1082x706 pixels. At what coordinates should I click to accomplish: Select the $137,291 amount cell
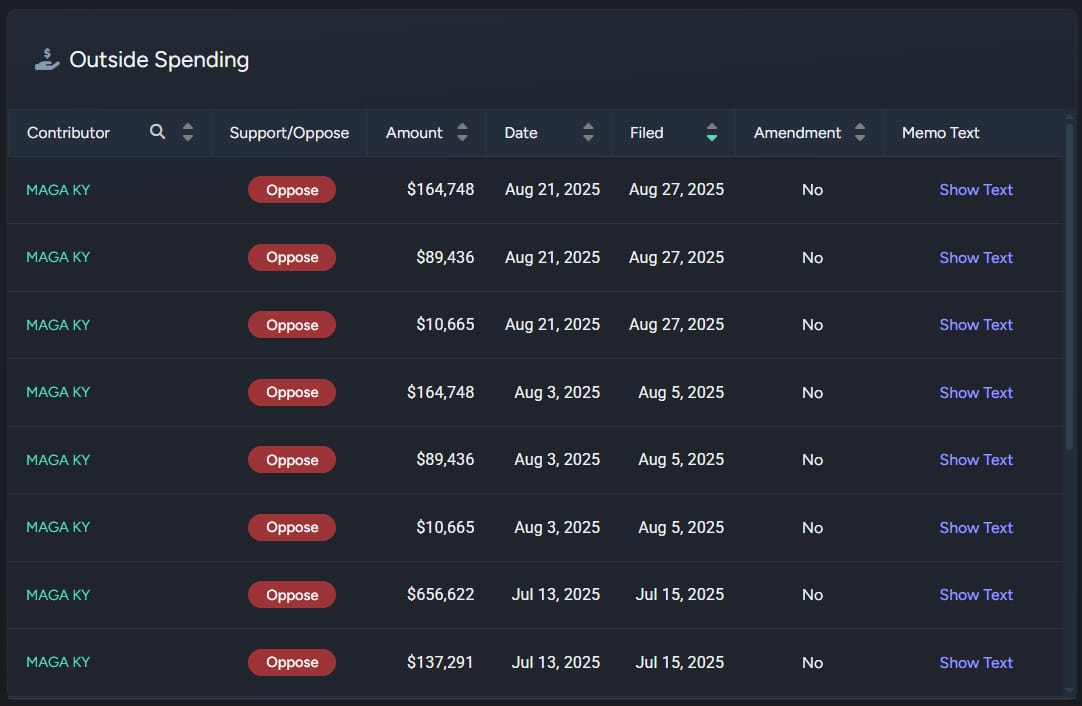(x=440, y=663)
